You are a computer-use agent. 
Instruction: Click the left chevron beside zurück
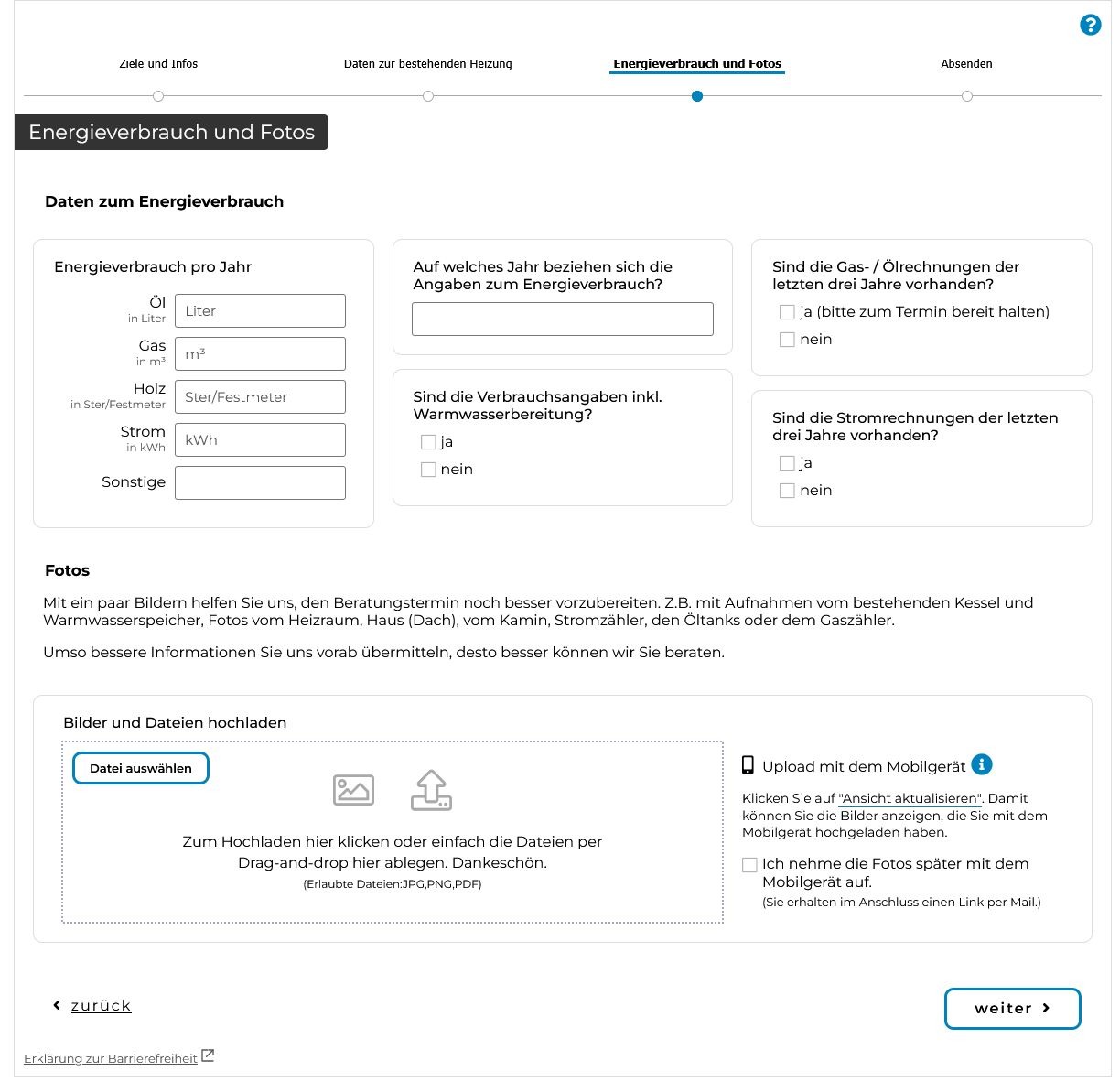point(56,1004)
